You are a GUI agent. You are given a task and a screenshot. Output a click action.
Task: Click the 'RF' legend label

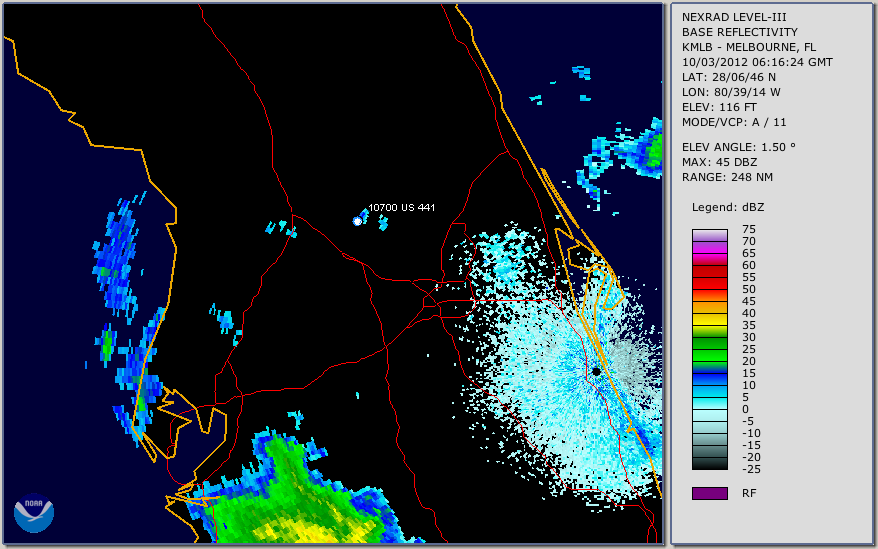749,494
